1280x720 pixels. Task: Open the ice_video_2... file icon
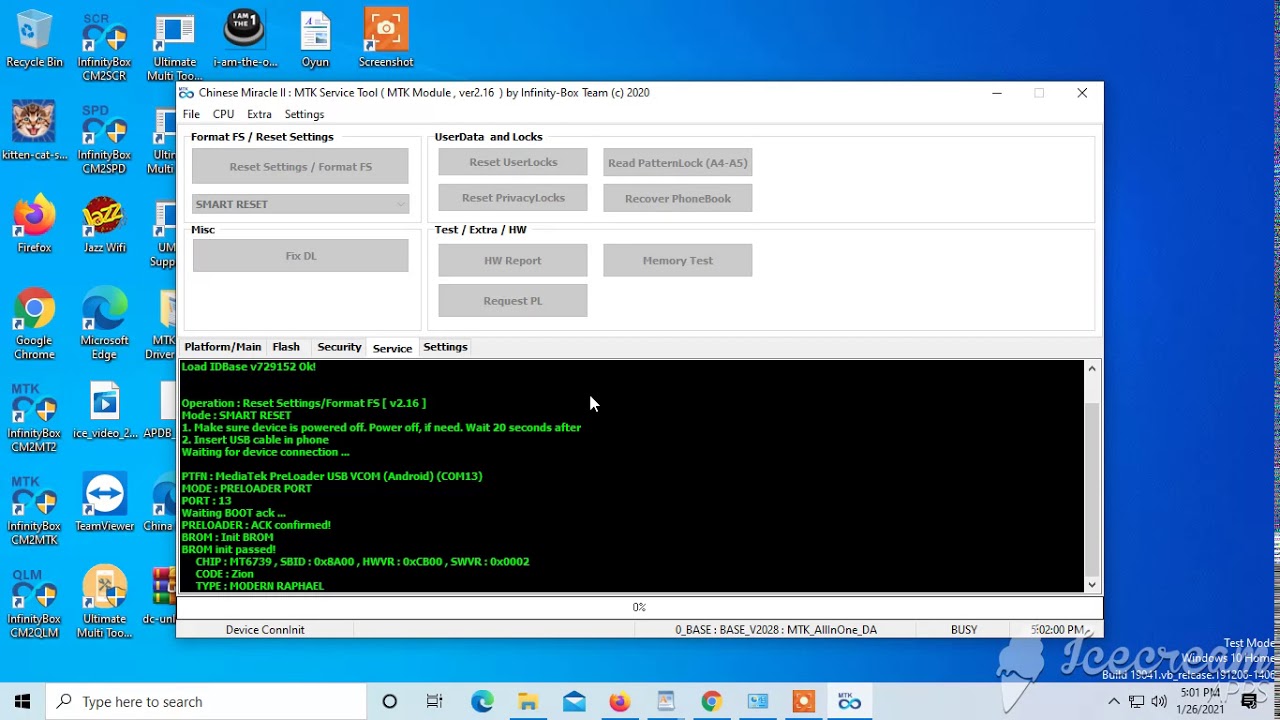coord(104,410)
